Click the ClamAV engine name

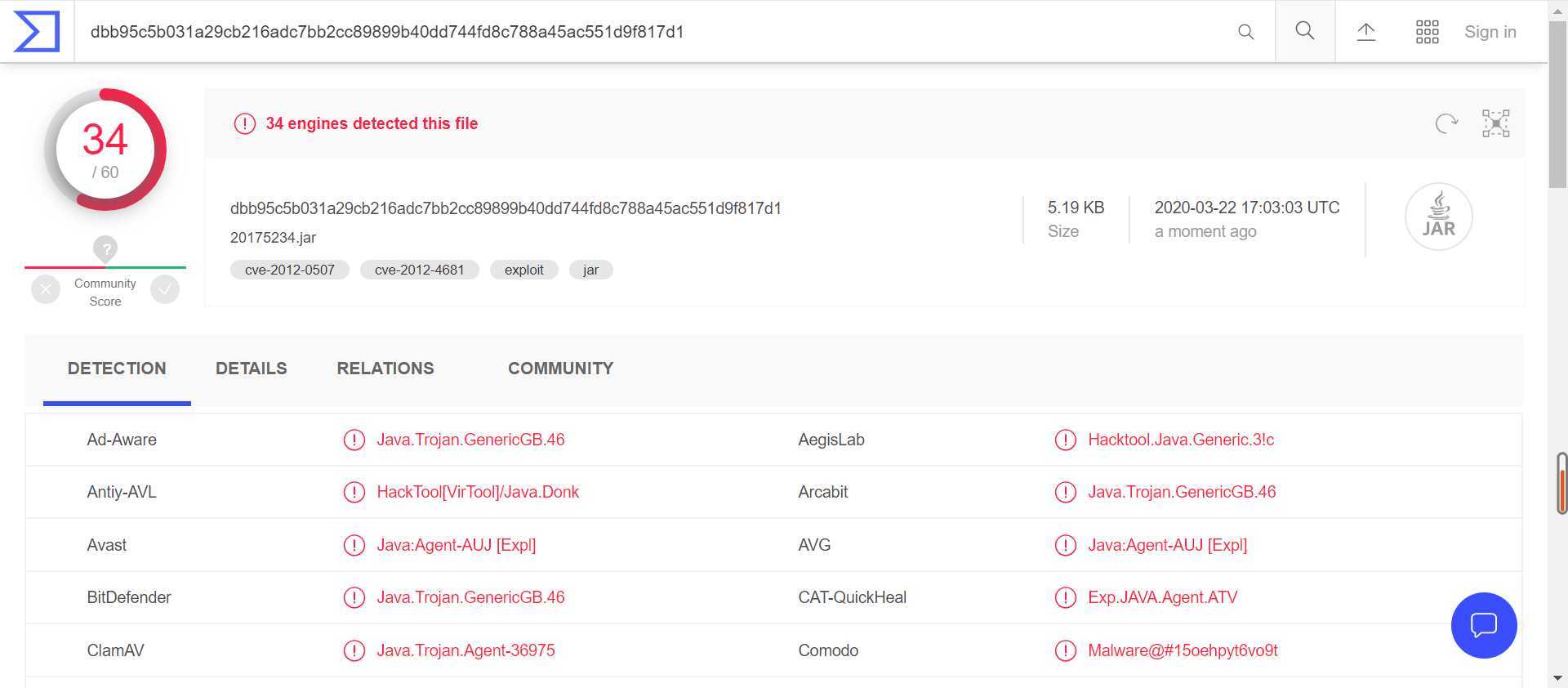point(115,650)
